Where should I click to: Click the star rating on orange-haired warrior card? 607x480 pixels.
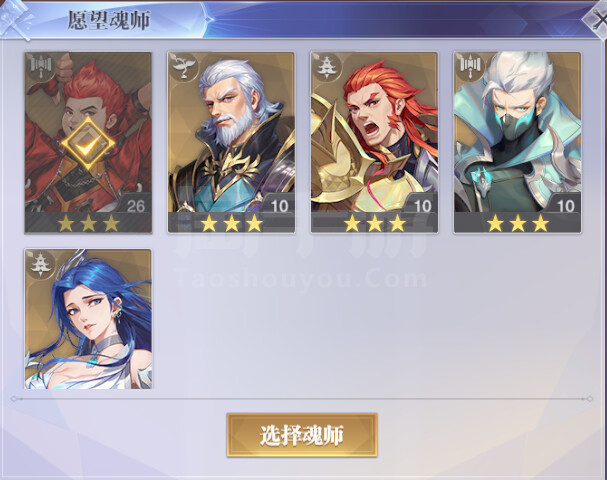[375, 223]
